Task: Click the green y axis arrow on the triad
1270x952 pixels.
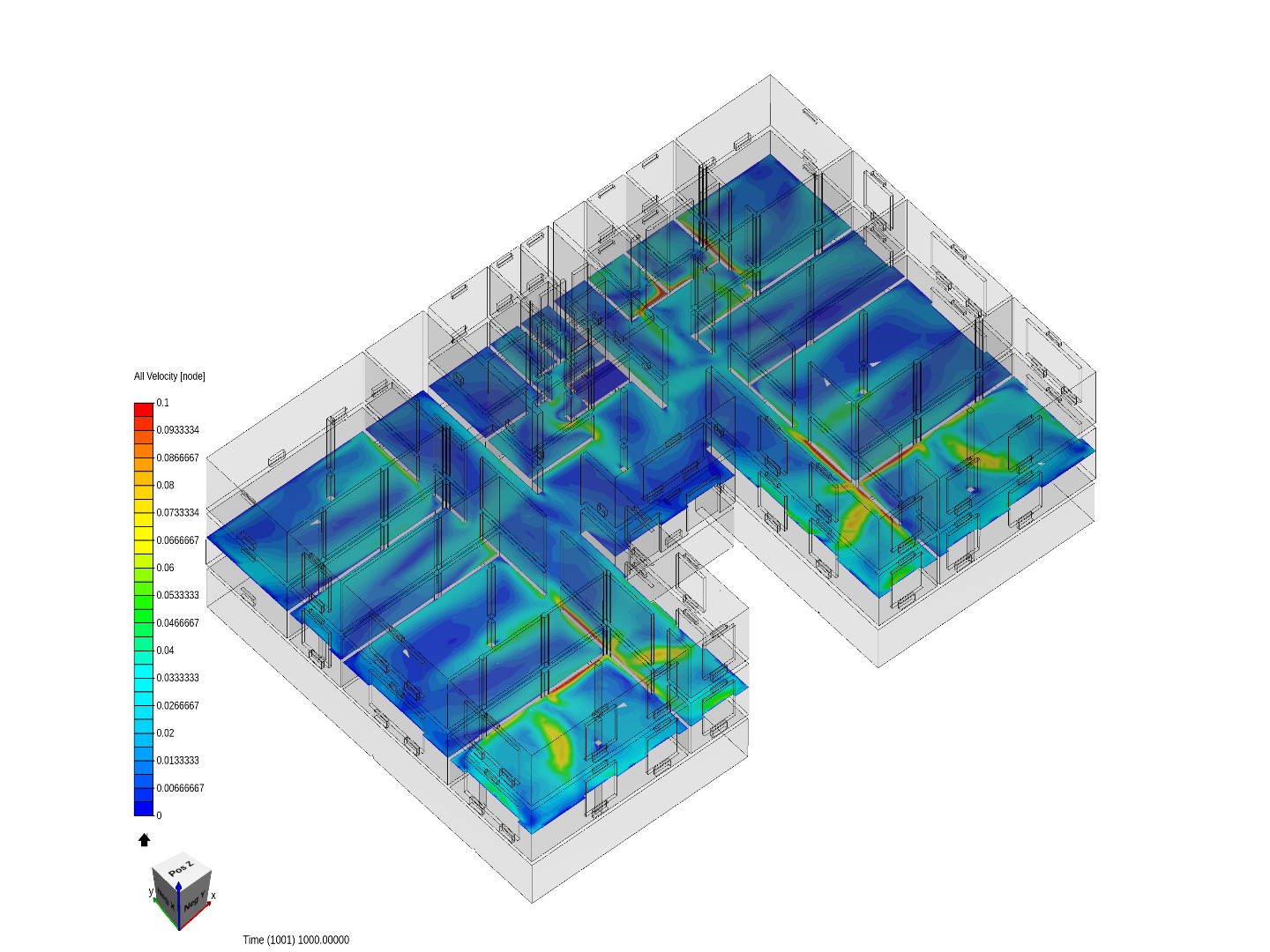Action: click(155, 901)
